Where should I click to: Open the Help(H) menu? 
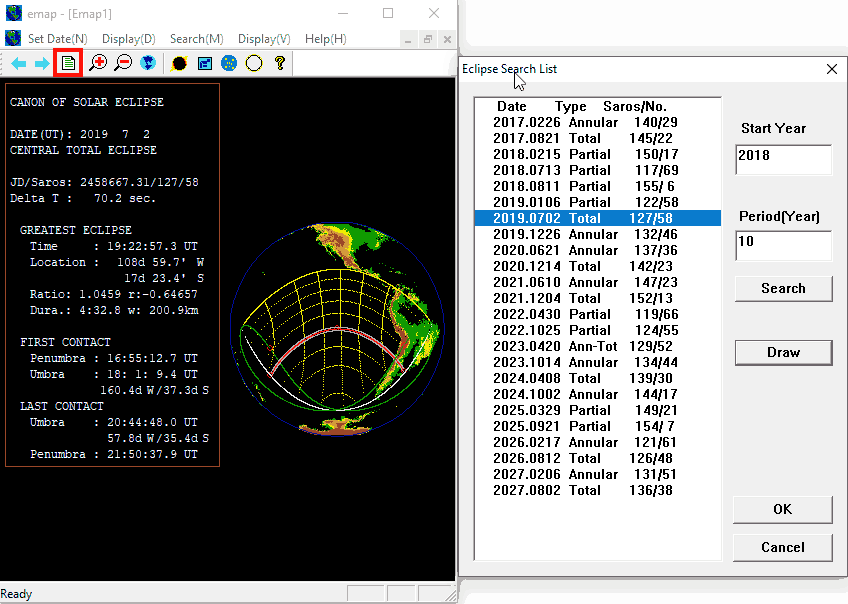pos(326,39)
